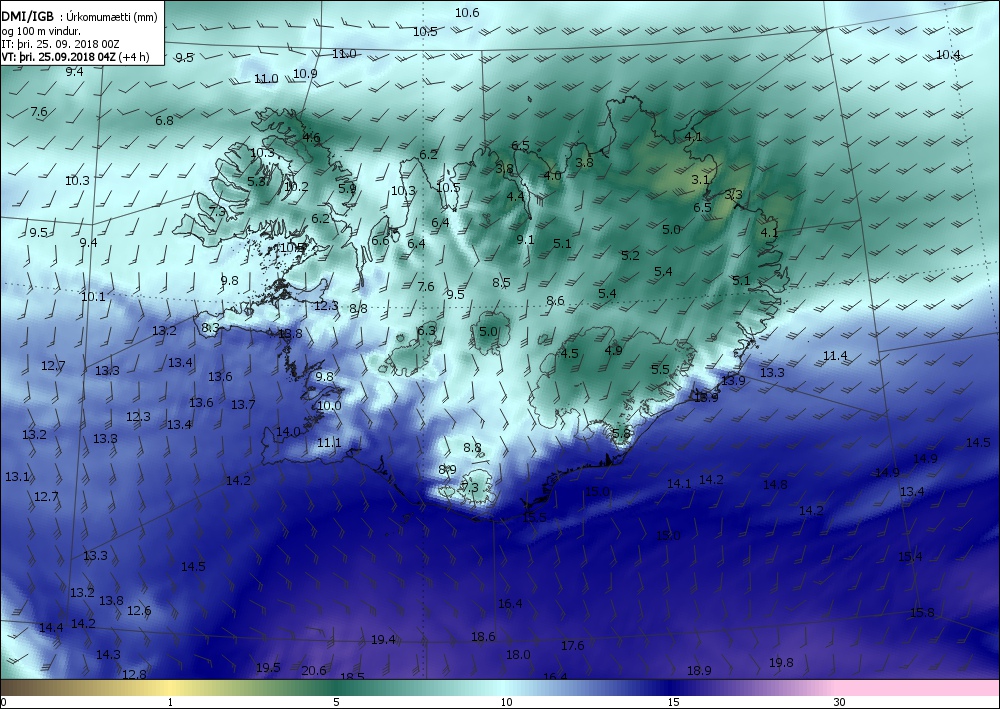
Task: Click the 8.9 value near Mýrdalsjökull
Action: click(447, 469)
